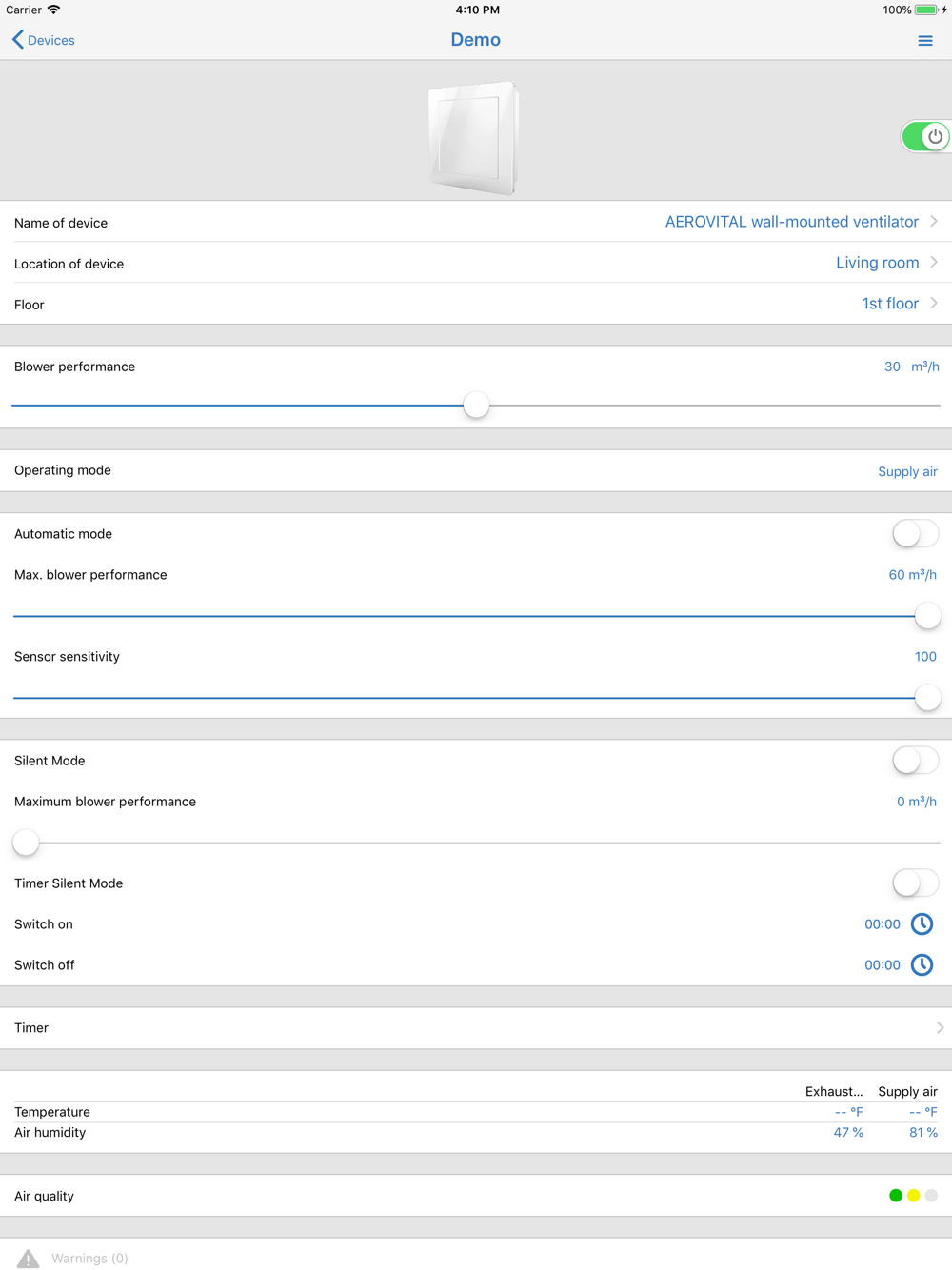This screenshot has width=952, height=1270.
Task: Tap the back chevron icon
Action: 17,40
